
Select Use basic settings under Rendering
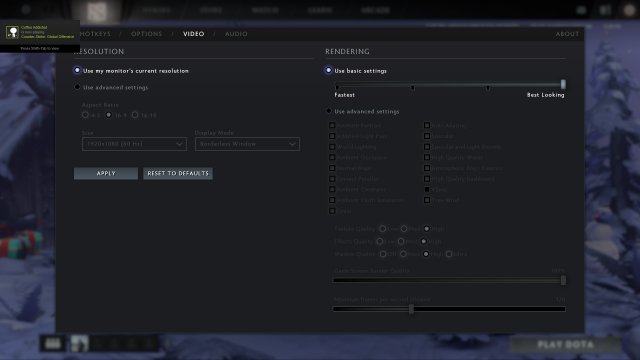[329, 70]
